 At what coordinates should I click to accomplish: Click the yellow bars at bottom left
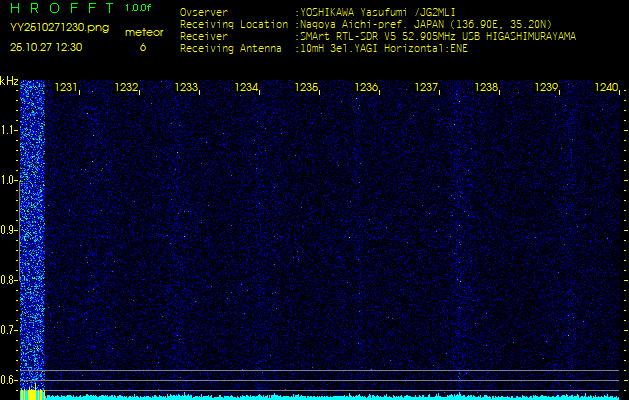click(x=32, y=394)
